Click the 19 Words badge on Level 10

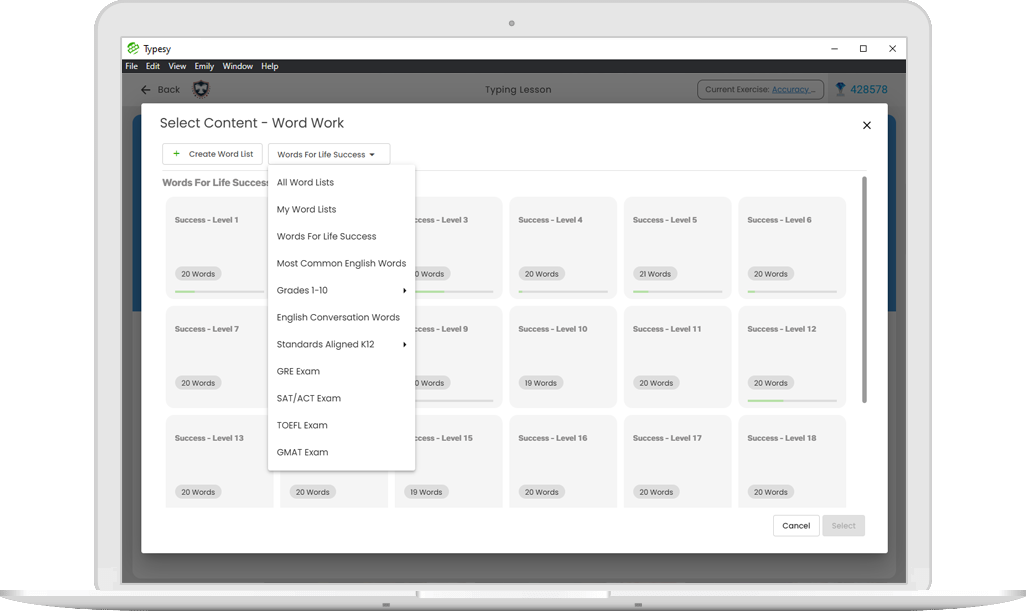(x=540, y=383)
